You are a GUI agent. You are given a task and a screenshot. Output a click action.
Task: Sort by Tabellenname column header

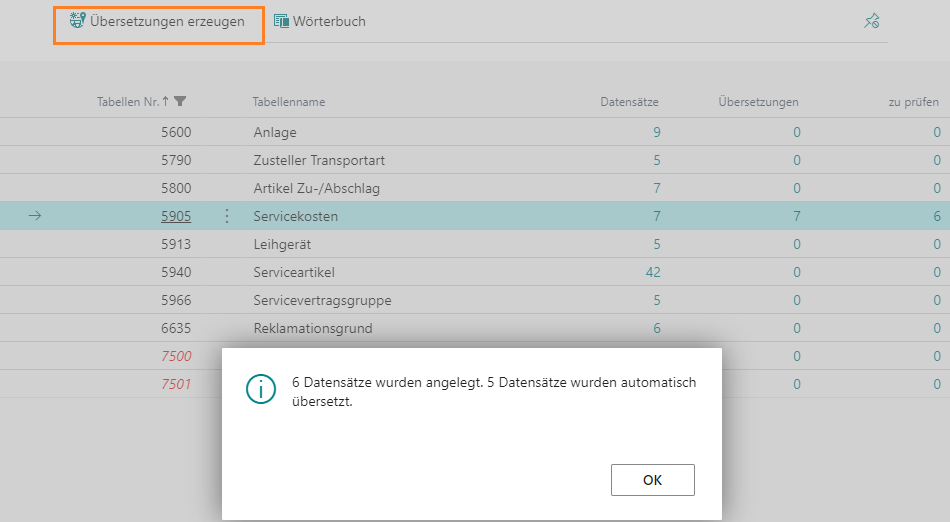tap(288, 102)
